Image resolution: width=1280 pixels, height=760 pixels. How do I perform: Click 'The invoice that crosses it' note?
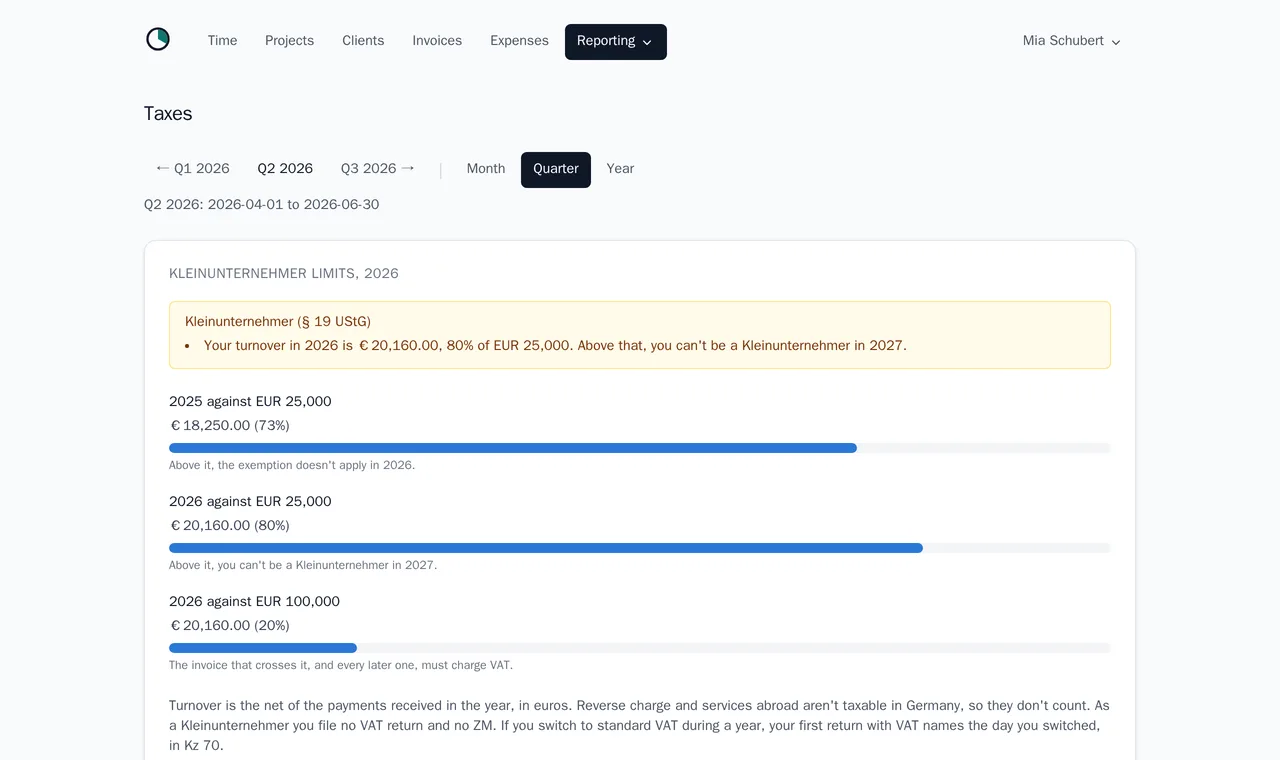341,665
